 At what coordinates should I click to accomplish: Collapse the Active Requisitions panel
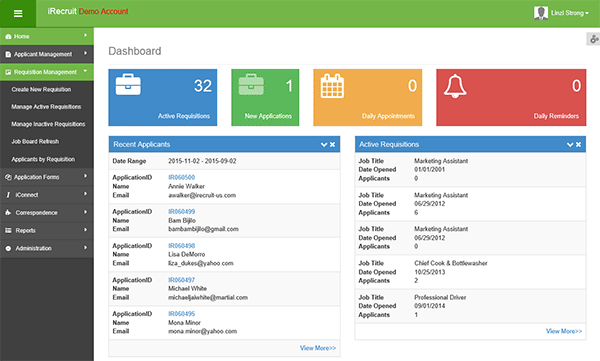click(x=570, y=144)
